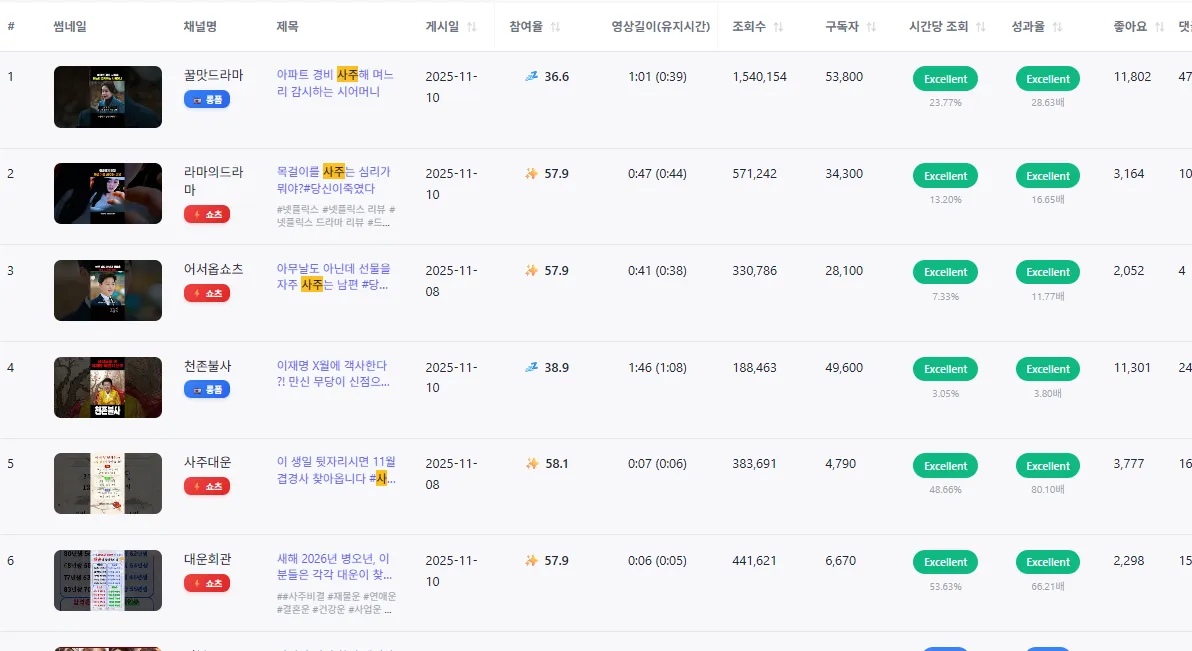The height and width of the screenshot is (651, 1192).
Task: Click the green Excellent badge in 꿀맛드라마's 시간당 조회 column
Action: [945, 78]
